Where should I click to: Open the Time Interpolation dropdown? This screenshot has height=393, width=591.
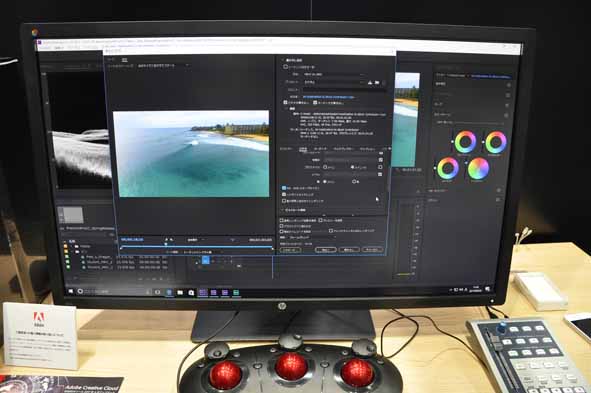pos(312,238)
